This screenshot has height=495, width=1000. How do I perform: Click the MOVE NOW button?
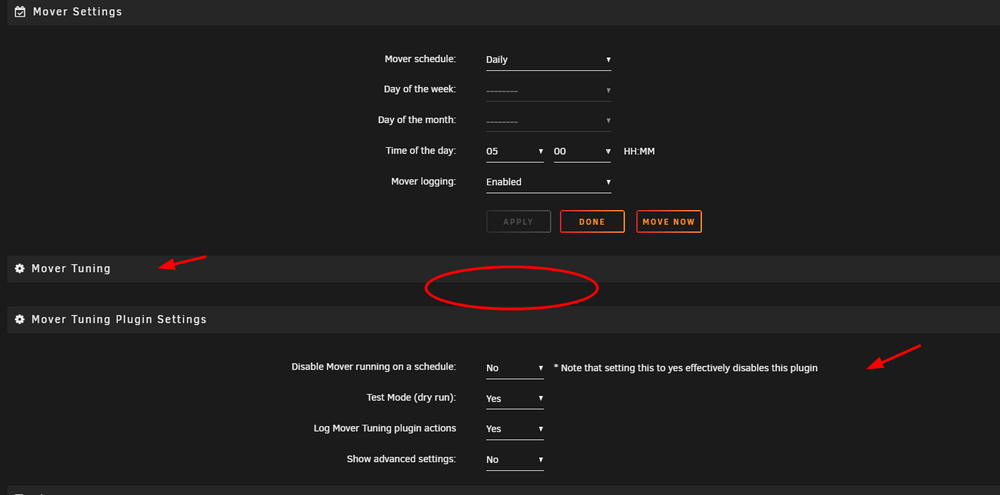click(669, 222)
